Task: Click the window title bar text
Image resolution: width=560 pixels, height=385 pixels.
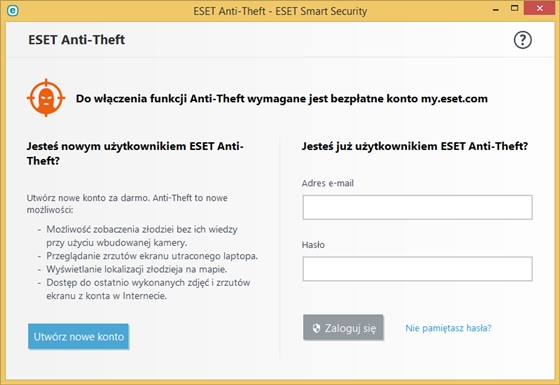Action: click(x=280, y=11)
